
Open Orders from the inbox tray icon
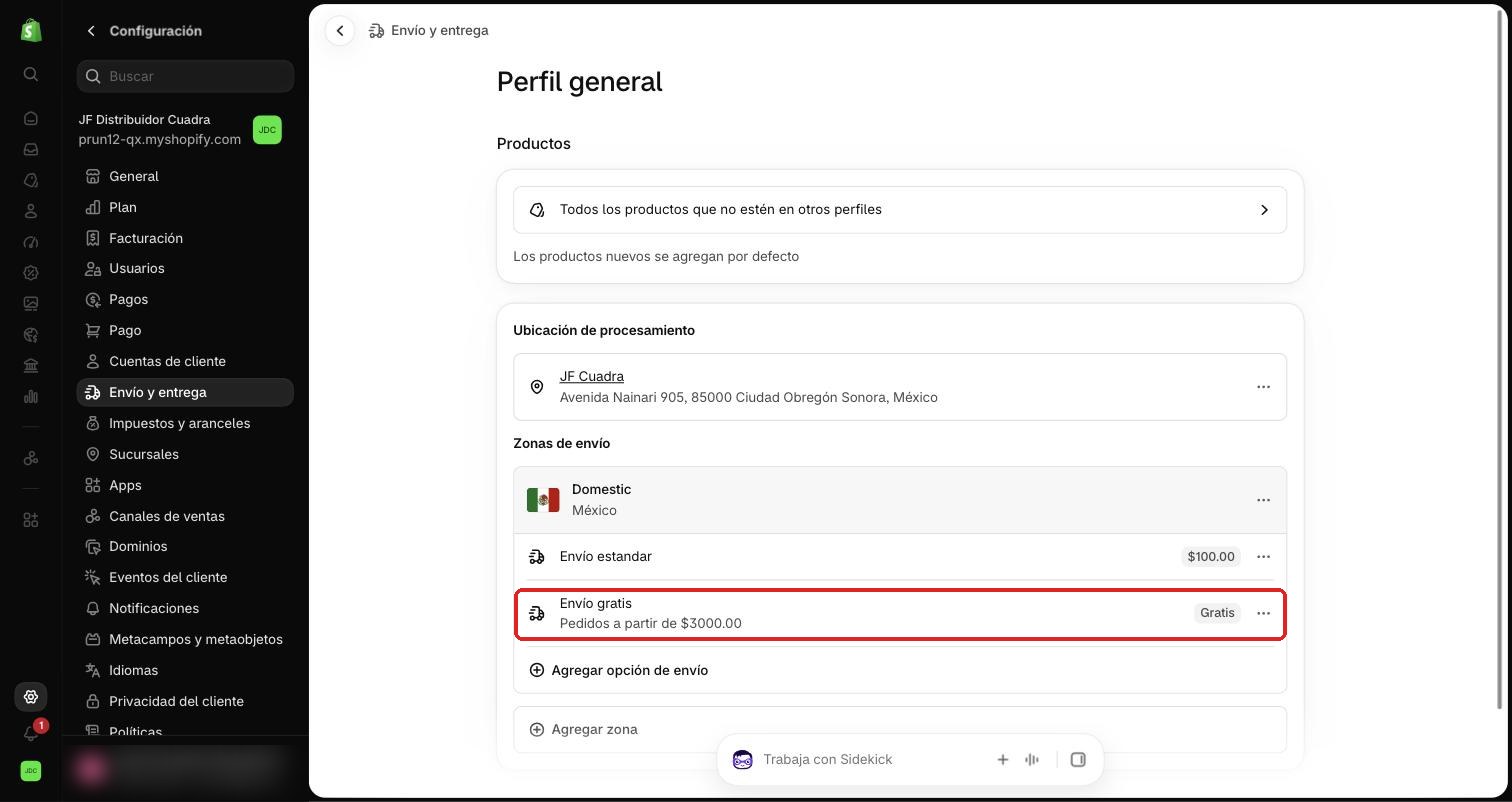coord(31,149)
